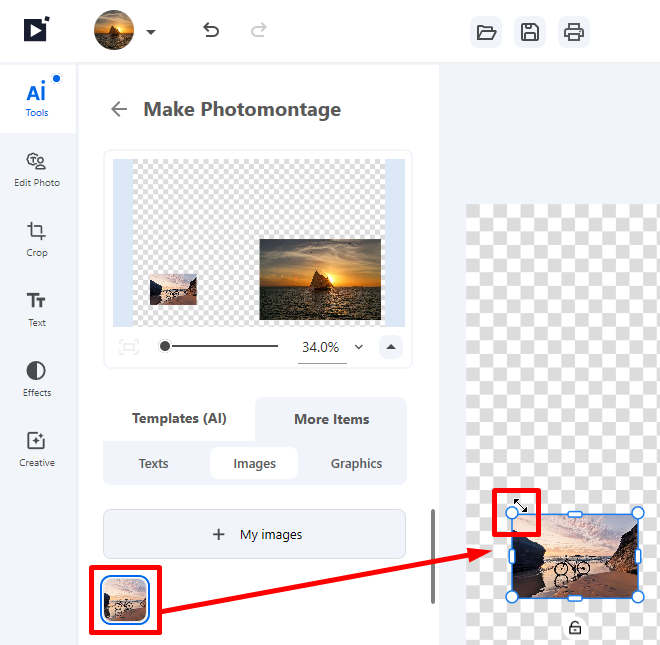
Task: Click the Make Photomontage heading
Action: [x=242, y=109]
